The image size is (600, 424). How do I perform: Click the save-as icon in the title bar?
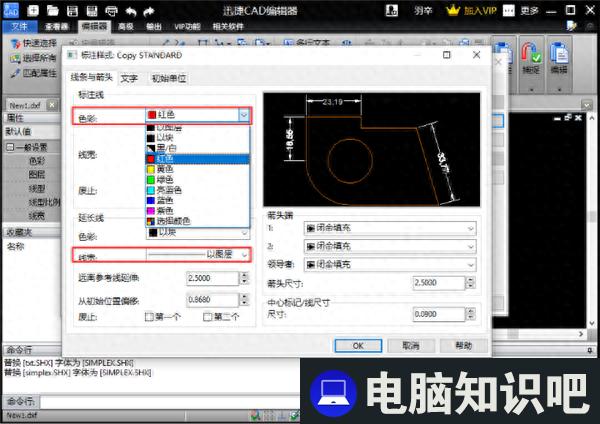coord(92,11)
